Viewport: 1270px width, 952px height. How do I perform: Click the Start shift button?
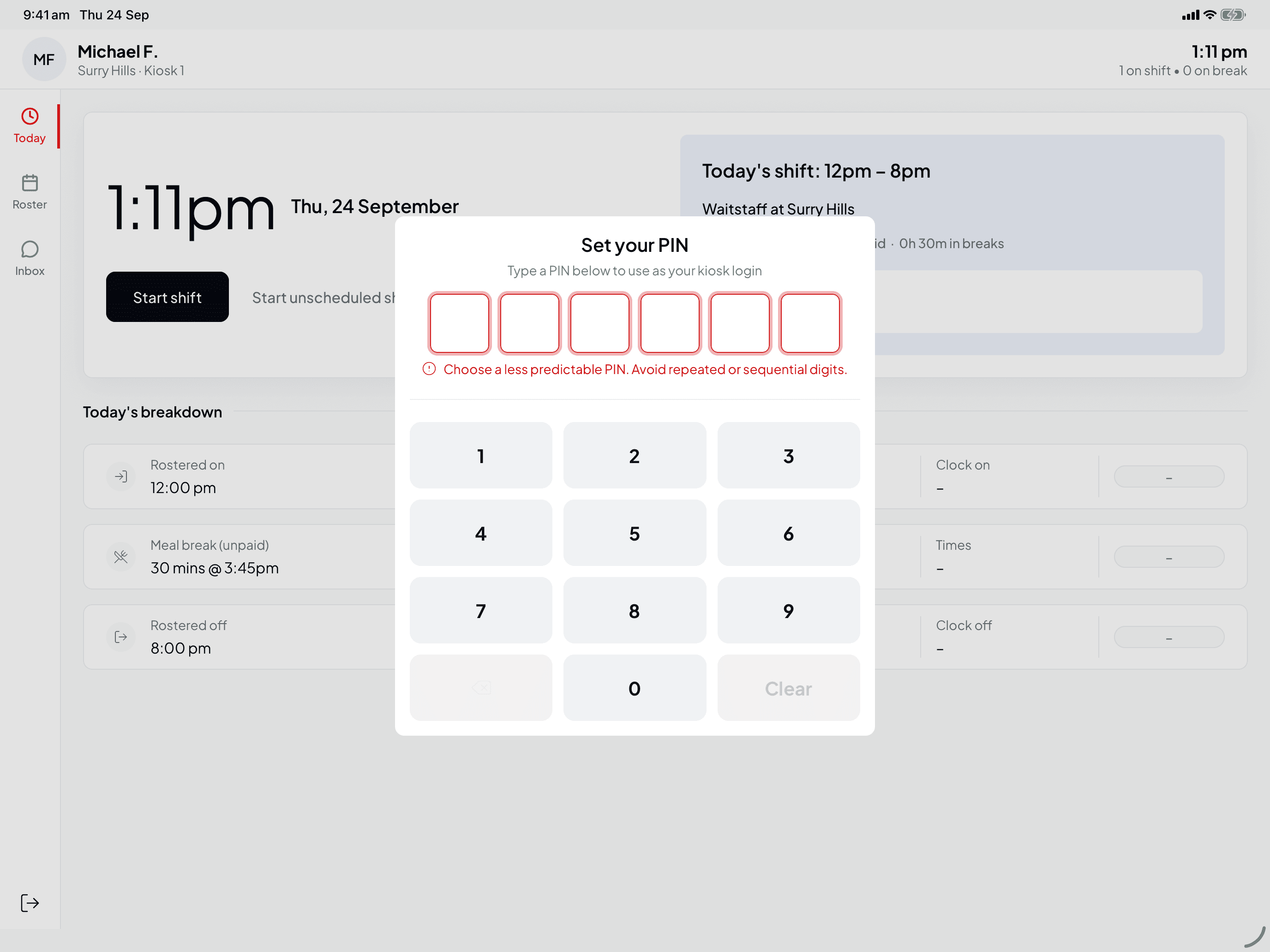[167, 297]
